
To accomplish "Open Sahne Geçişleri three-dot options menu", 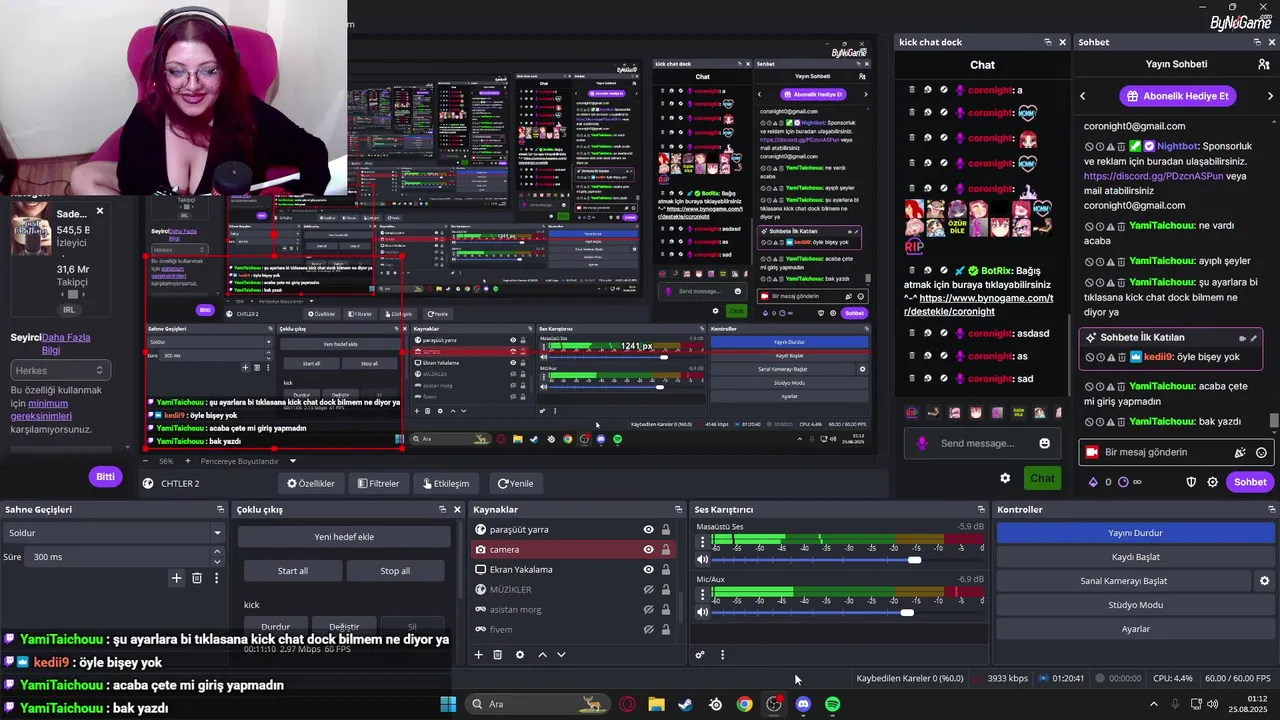I will (x=216, y=578).
